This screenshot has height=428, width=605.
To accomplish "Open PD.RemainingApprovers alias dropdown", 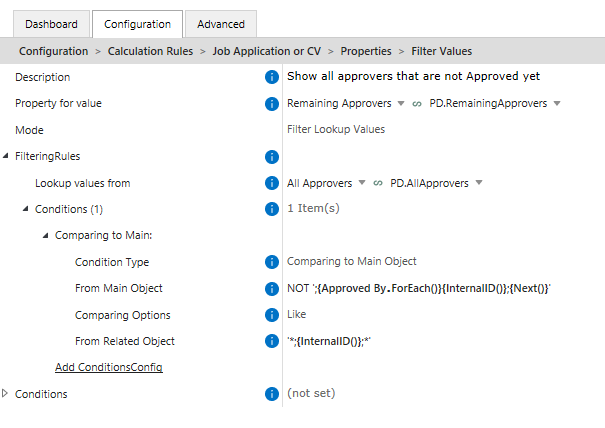I will point(557,103).
